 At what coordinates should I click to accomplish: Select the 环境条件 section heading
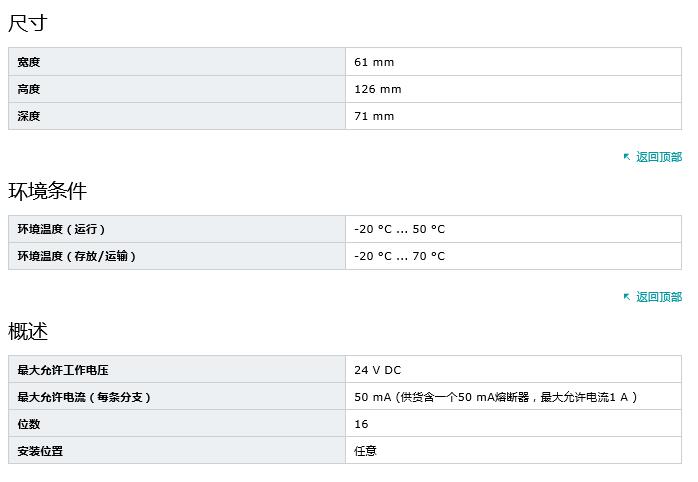48,191
